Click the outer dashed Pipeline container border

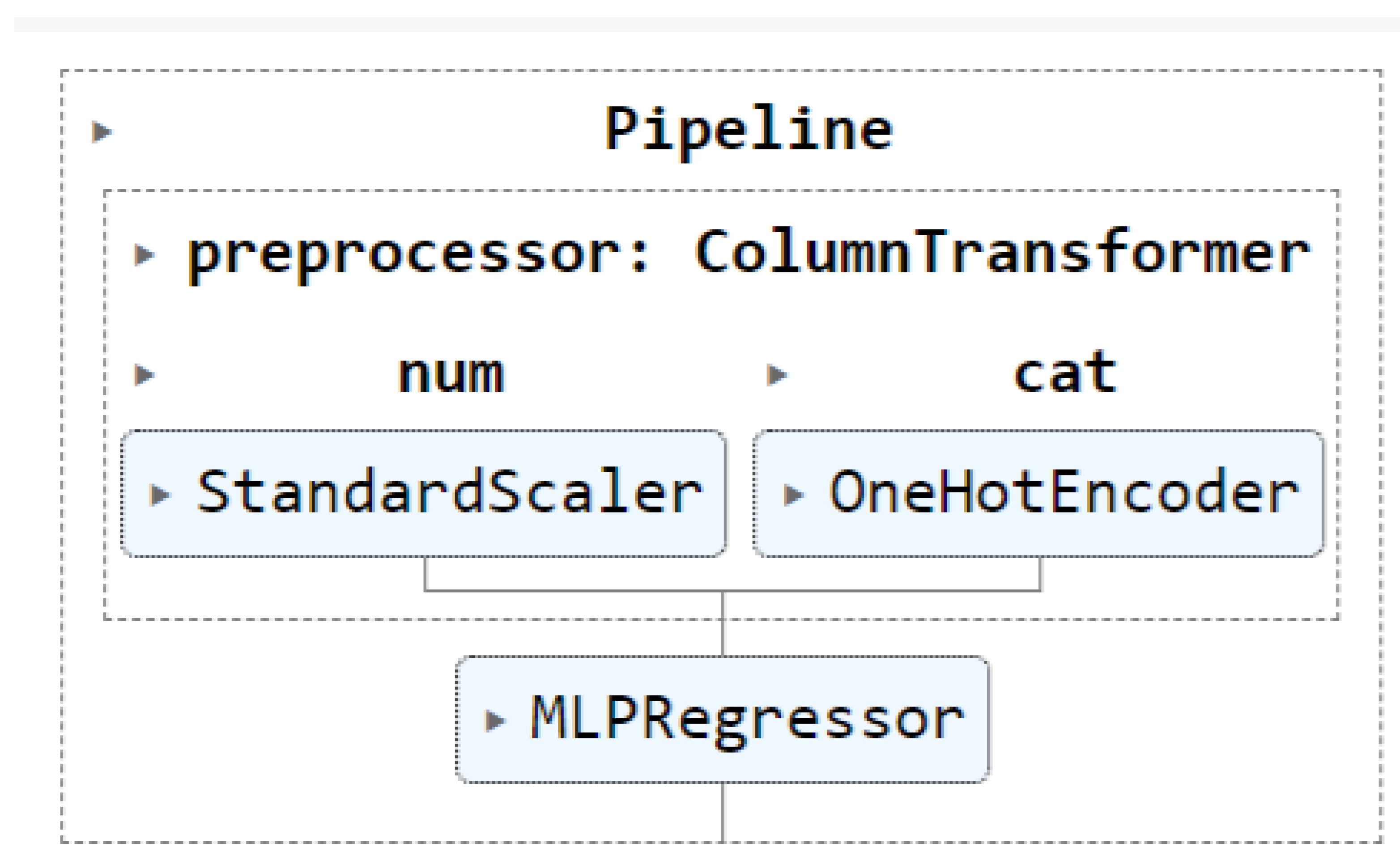pos(62,457)
